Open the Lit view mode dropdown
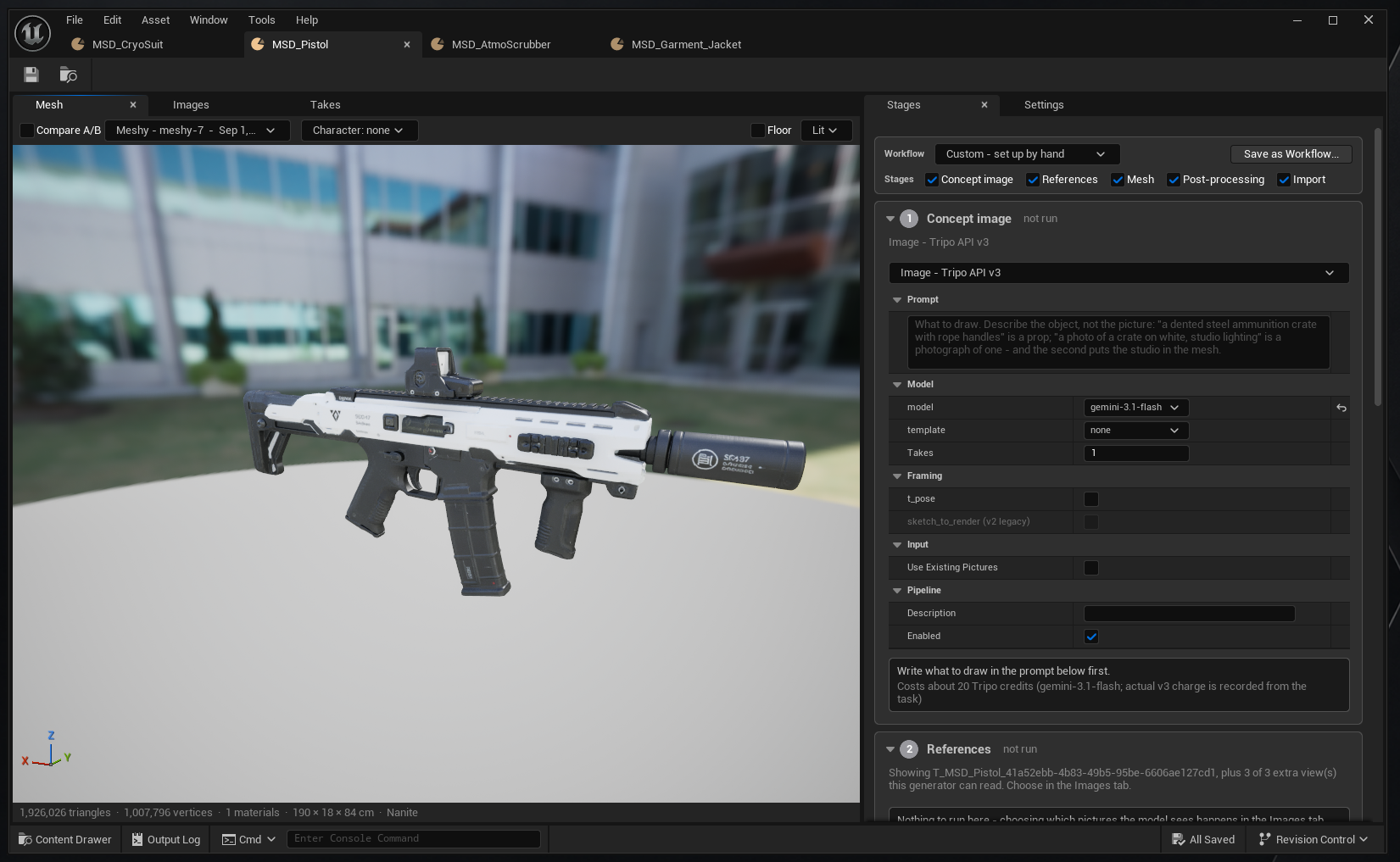The width and height of the screenshot is (1400, 862). pos(826,131)
